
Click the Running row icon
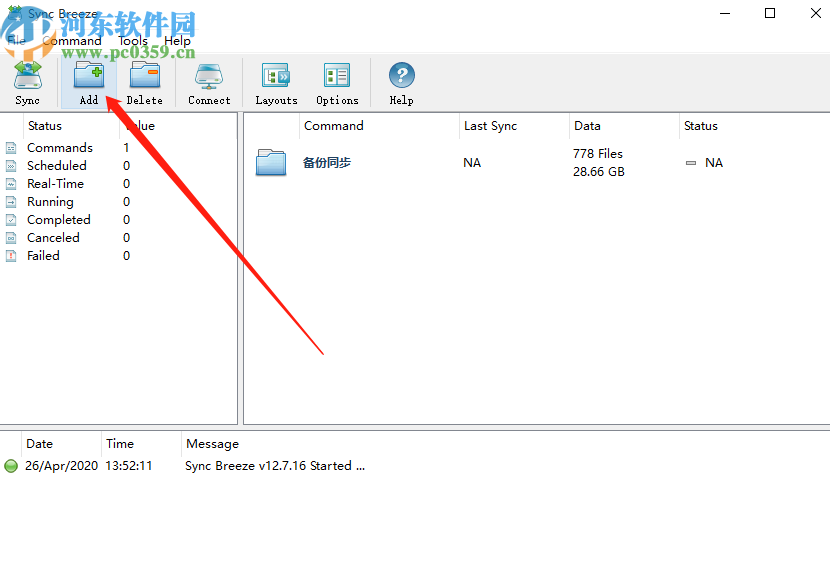11,202
